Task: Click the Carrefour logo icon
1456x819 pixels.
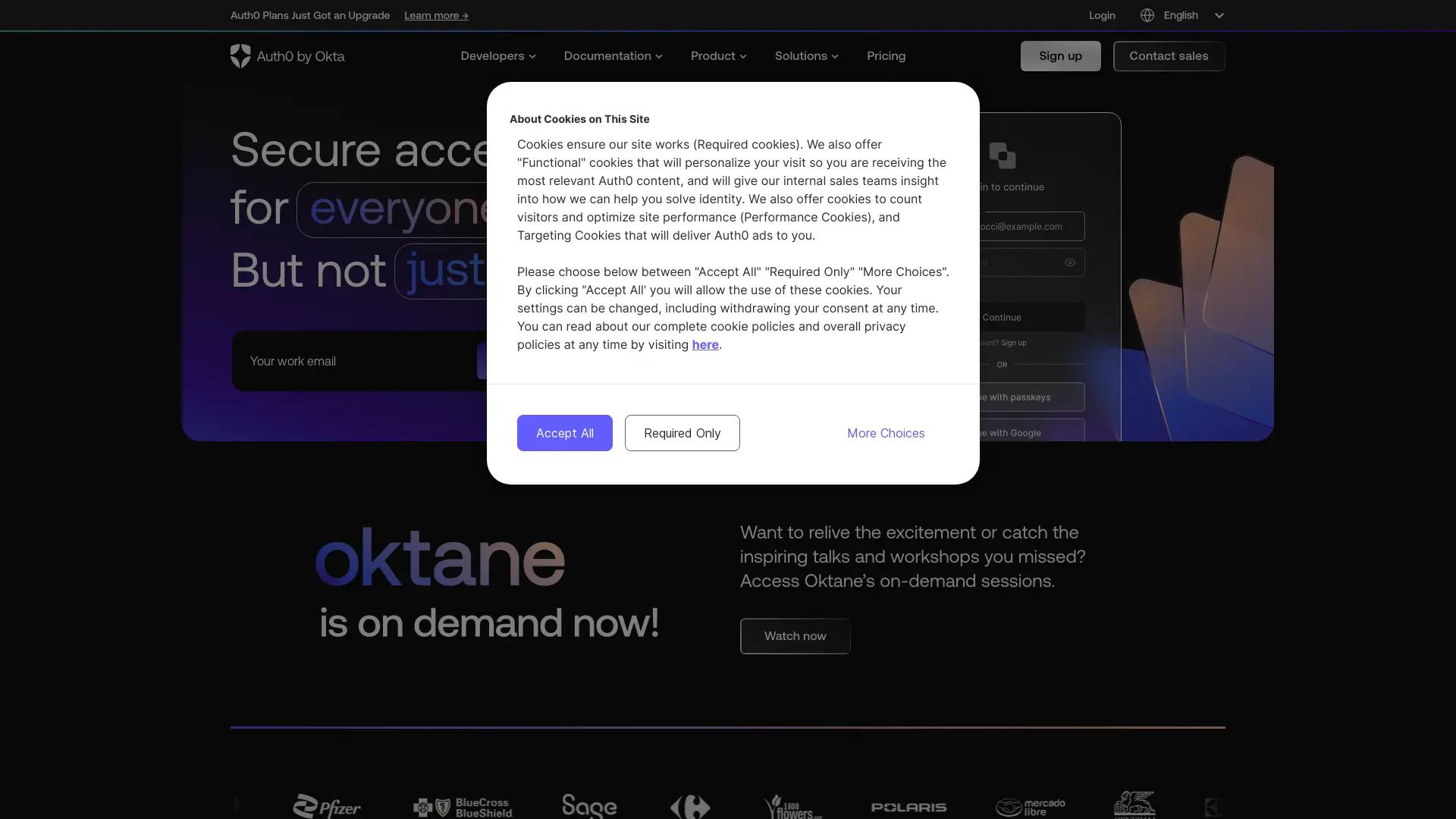Action: coord(690,807)
